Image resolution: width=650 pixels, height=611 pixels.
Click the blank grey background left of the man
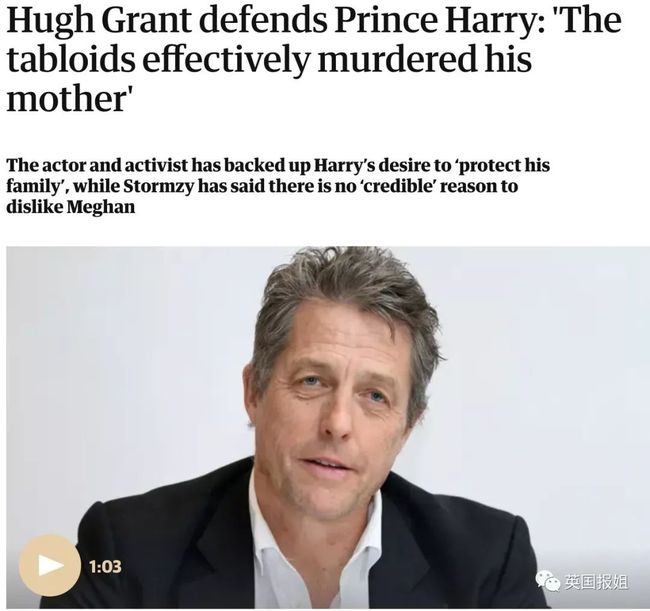124,352
